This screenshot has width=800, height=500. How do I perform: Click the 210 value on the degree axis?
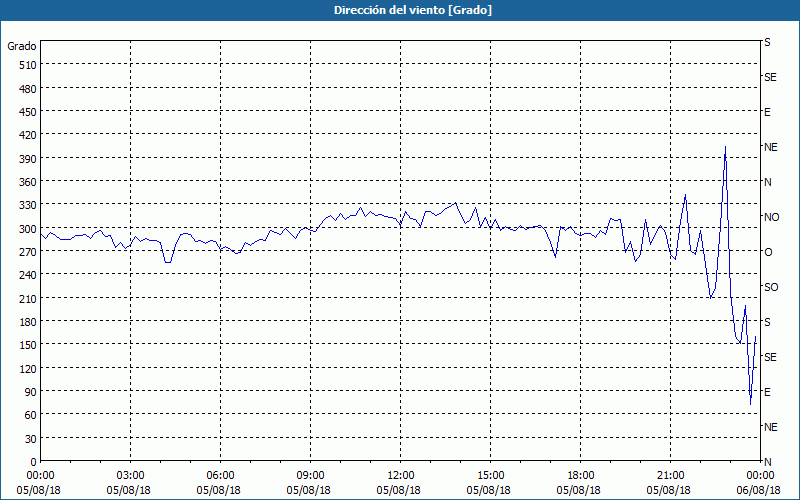(x=28, y=298)
